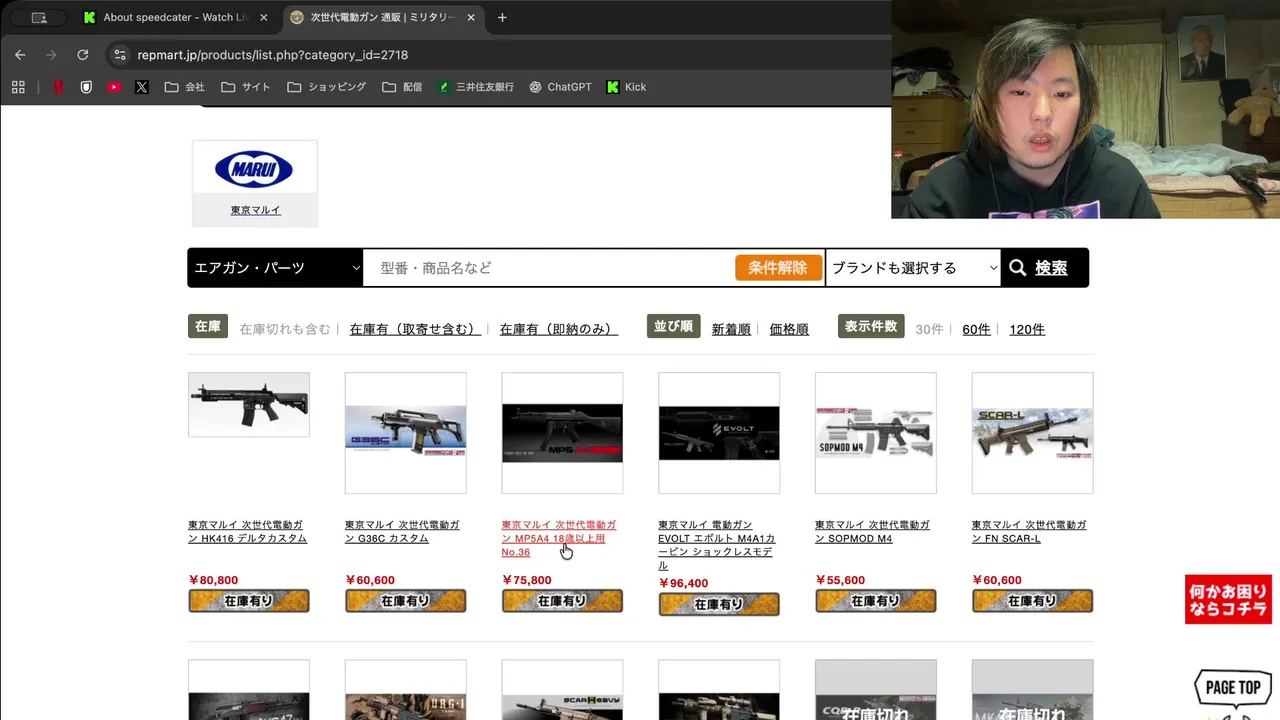This screenshot has height=720, width=1280.
Task: Click the 東京マルイ MARUI brand logo
Action: (x=254, y=170)
